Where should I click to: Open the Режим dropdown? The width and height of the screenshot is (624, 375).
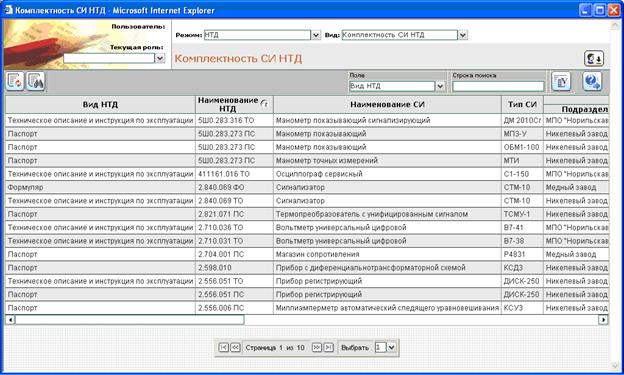pos(315,35)
